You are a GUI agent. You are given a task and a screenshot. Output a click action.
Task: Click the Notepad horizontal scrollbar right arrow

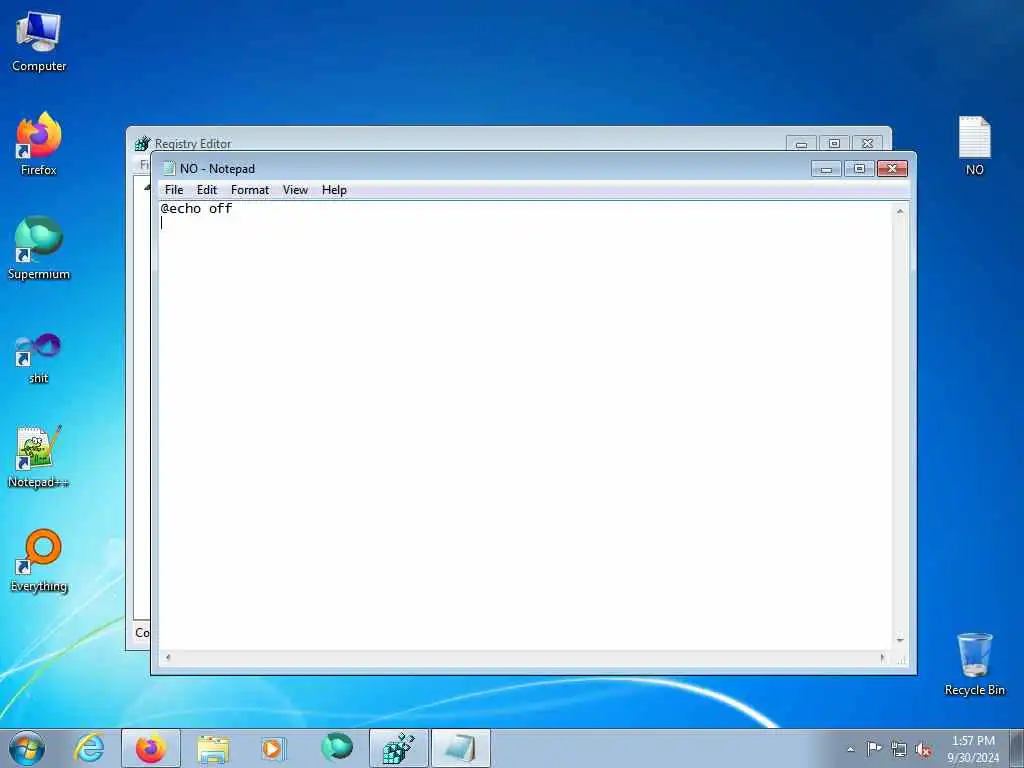click(883, 658)
